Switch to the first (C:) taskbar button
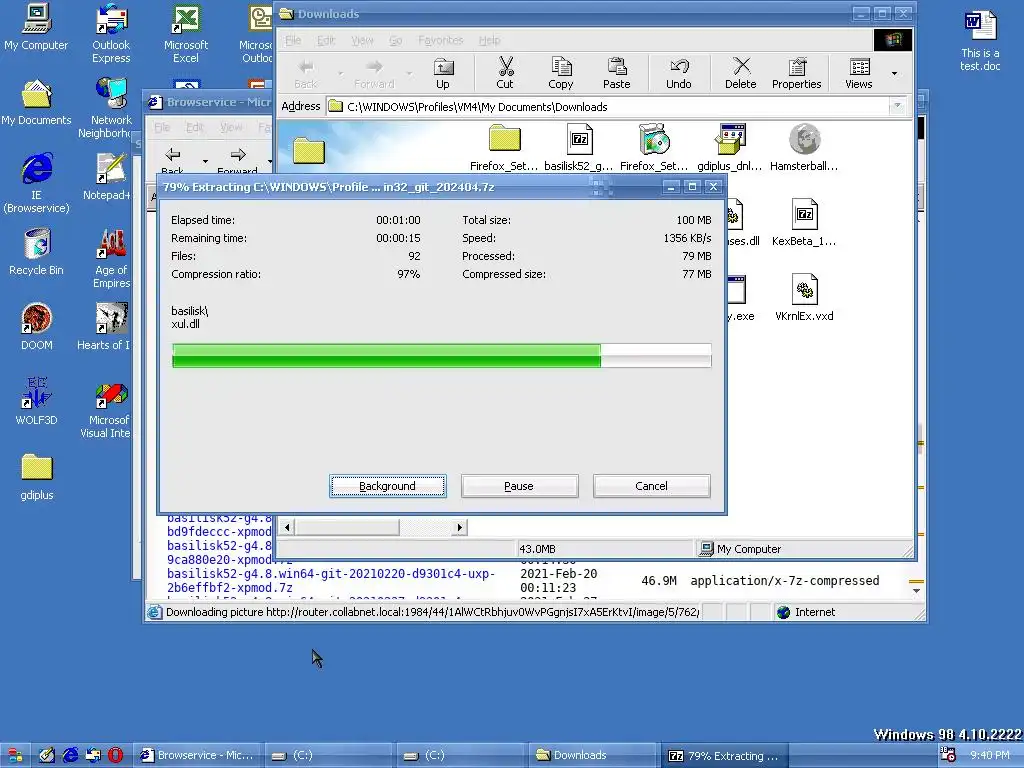Image resolution: width=1024 pixels, height=768 pixels. pos(328,756)
